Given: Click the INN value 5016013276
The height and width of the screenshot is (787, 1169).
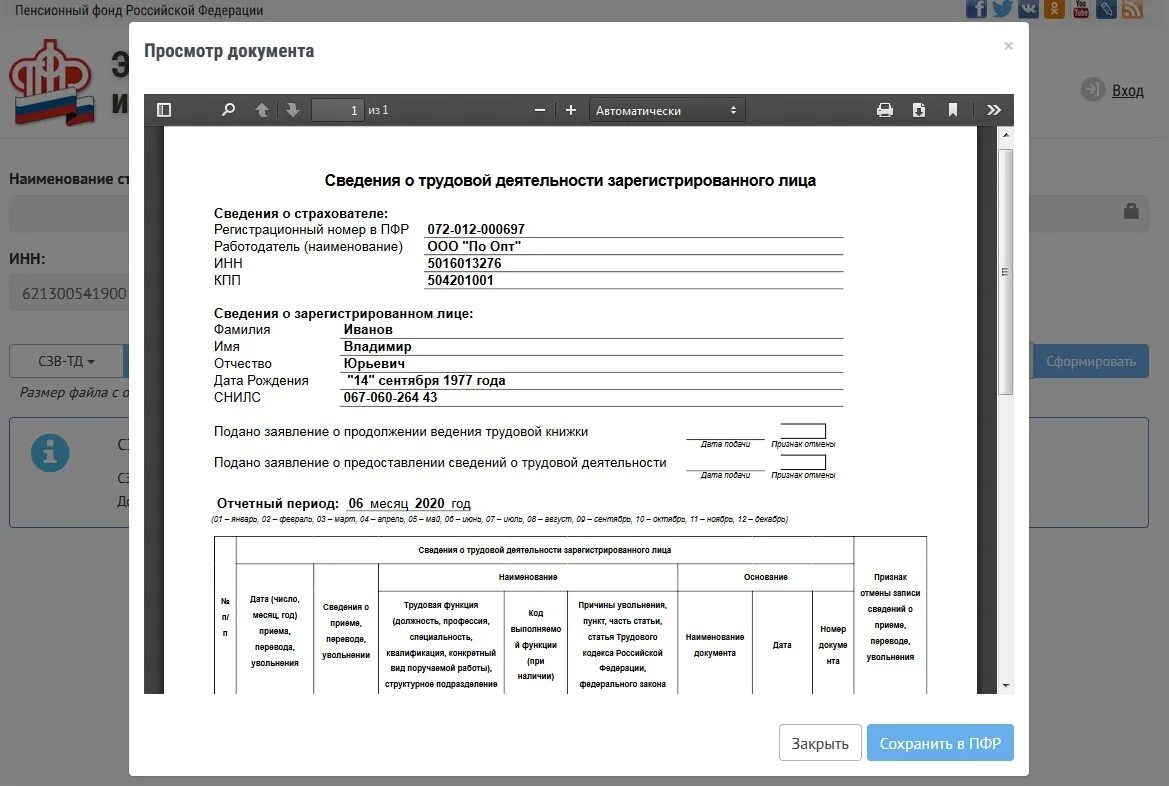Looking at the screenshot, I should point(464,264).
